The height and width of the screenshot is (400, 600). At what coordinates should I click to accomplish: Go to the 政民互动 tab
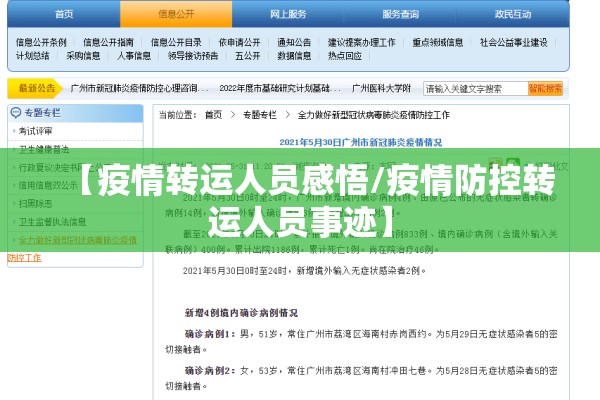click(513, 14)
